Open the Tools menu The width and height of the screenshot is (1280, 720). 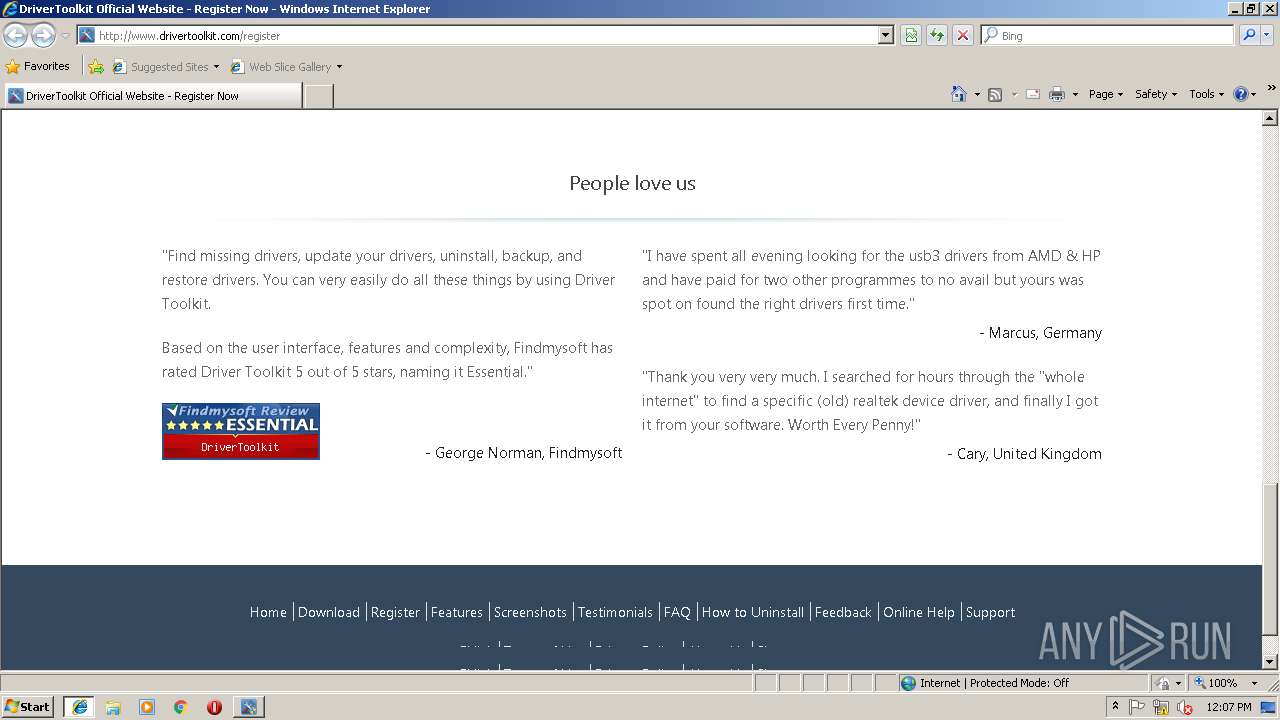point(1206,94)
